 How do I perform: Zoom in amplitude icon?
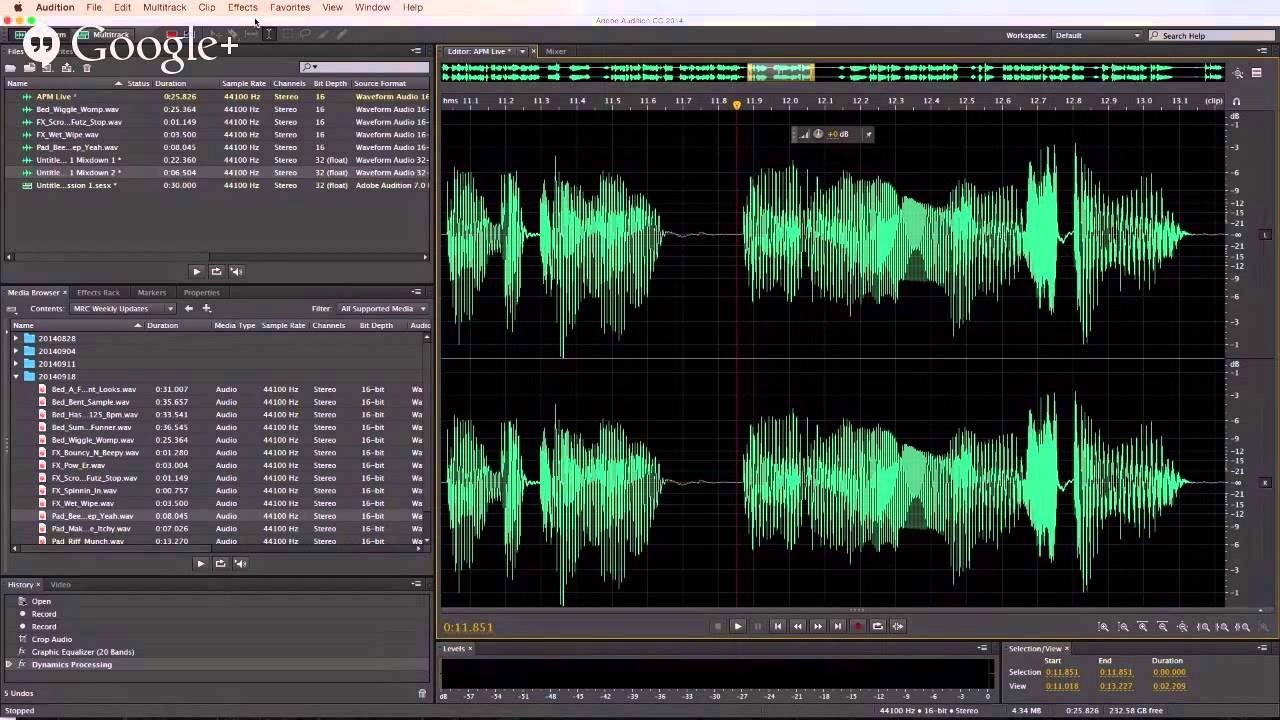[x=1104, y=627]
